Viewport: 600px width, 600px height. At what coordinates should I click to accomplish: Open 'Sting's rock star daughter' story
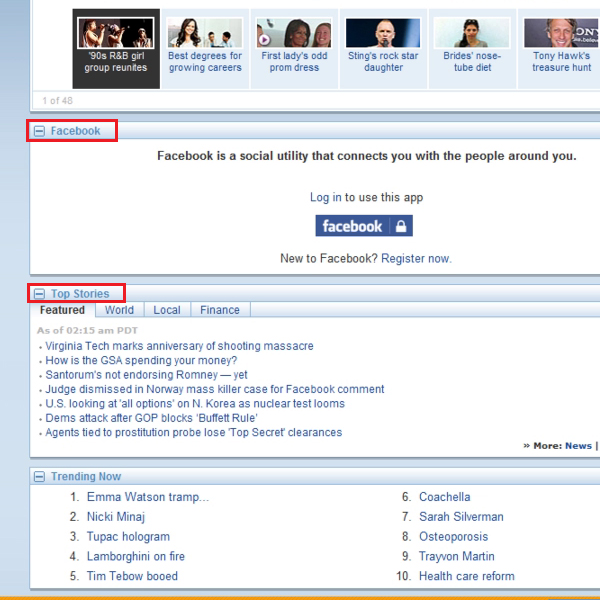click(x=383, y=62)
